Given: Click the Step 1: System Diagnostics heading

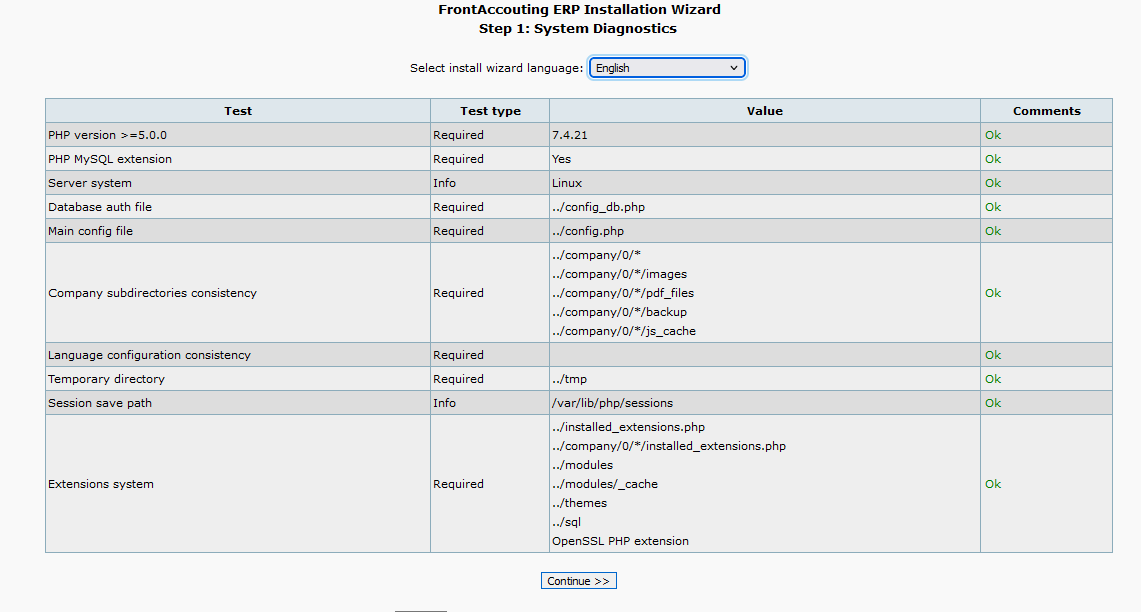Looking at the screenshot, I should click(578, 29).
